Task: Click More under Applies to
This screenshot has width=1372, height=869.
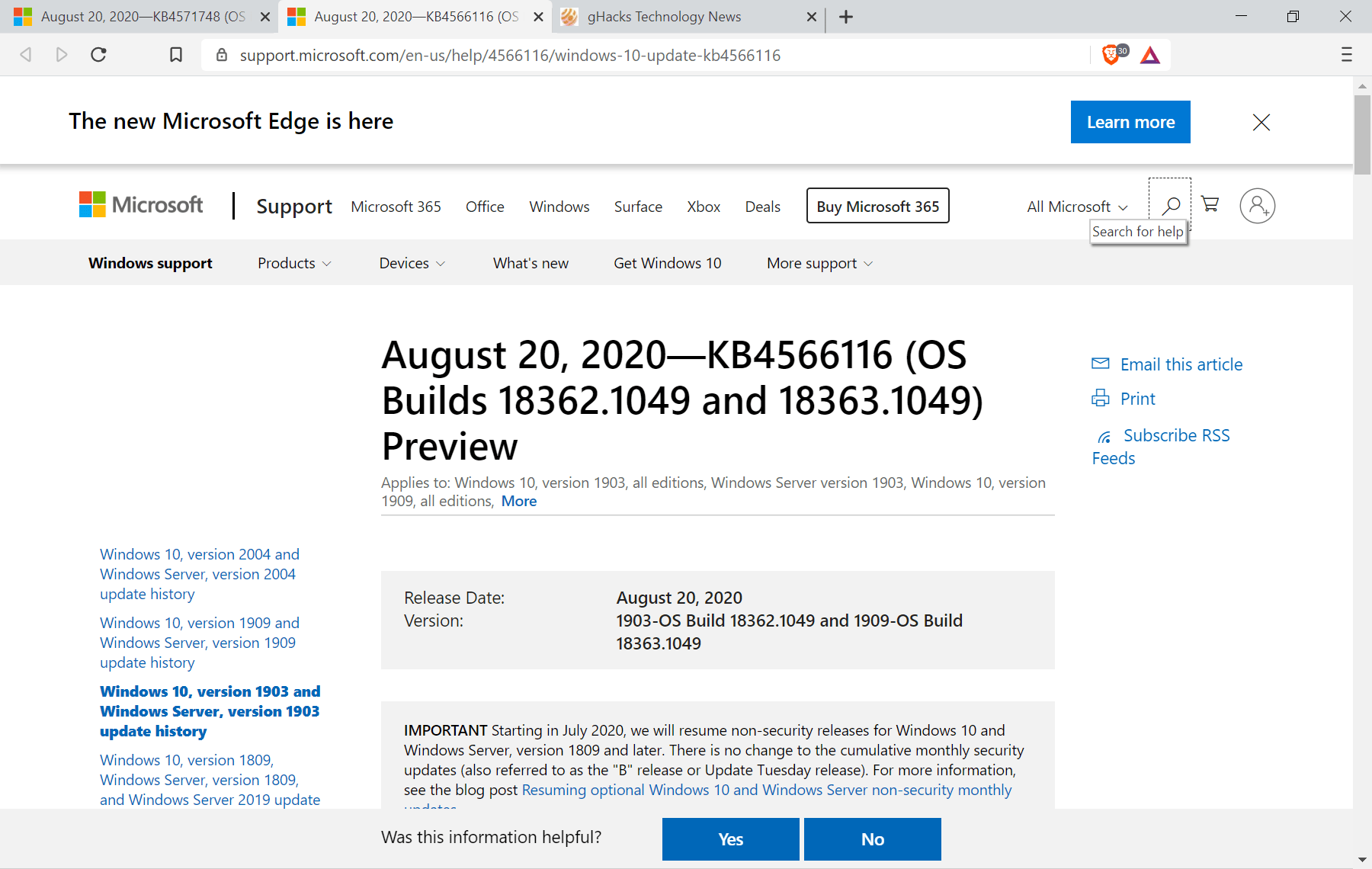Action: click(x=519, y=501)
